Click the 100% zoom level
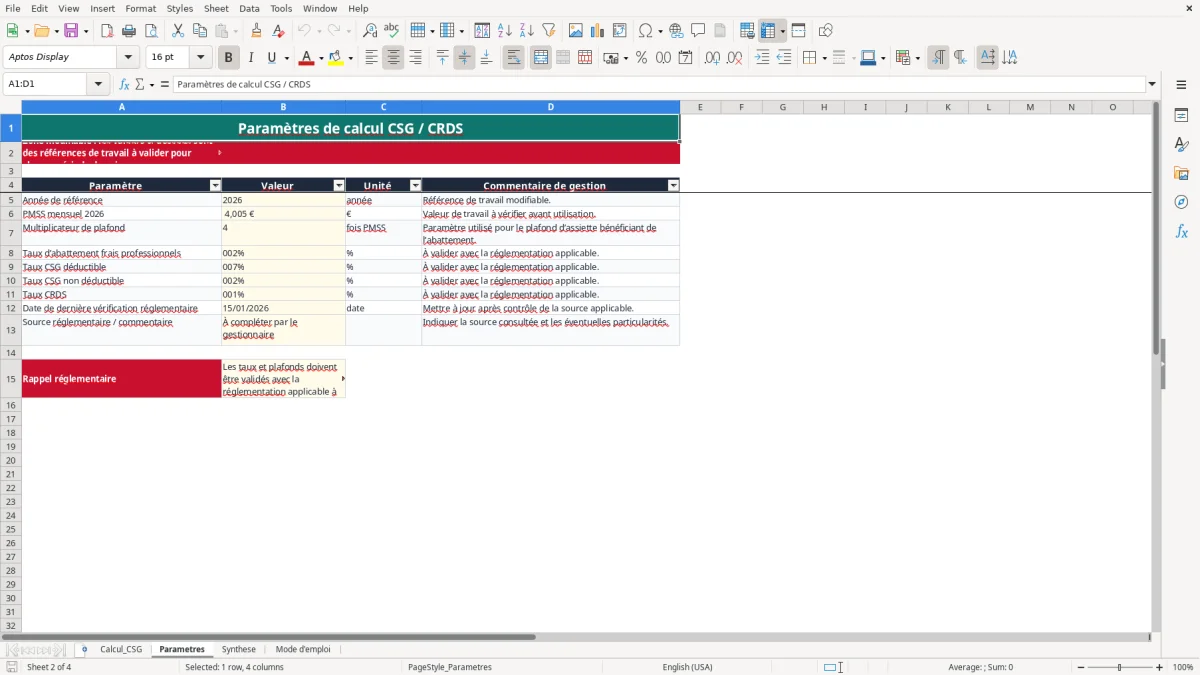This screenshot has height=675, width=1200. (x=1183, y=667)
